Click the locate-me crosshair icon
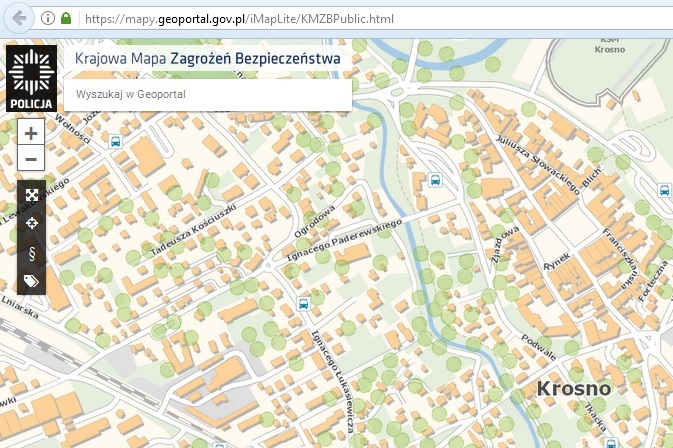The height and width of the screenshot is (448, 673). click(32, 223)
